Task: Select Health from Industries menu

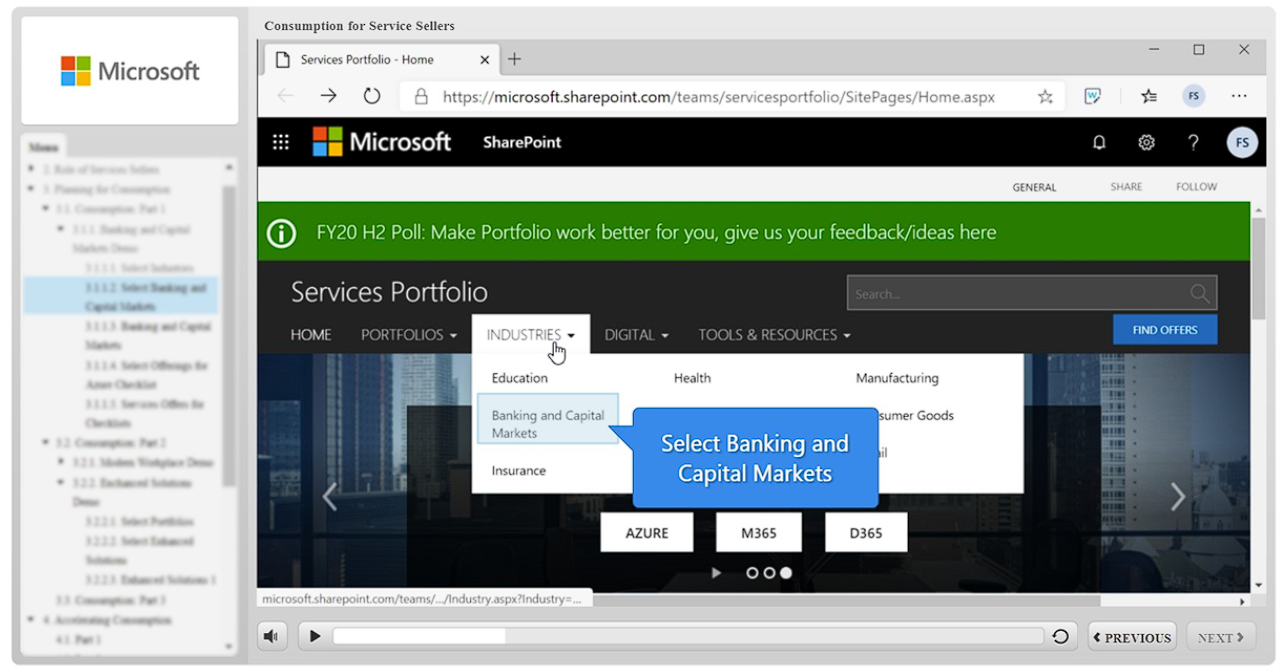Action: click(x=692, y=378)
